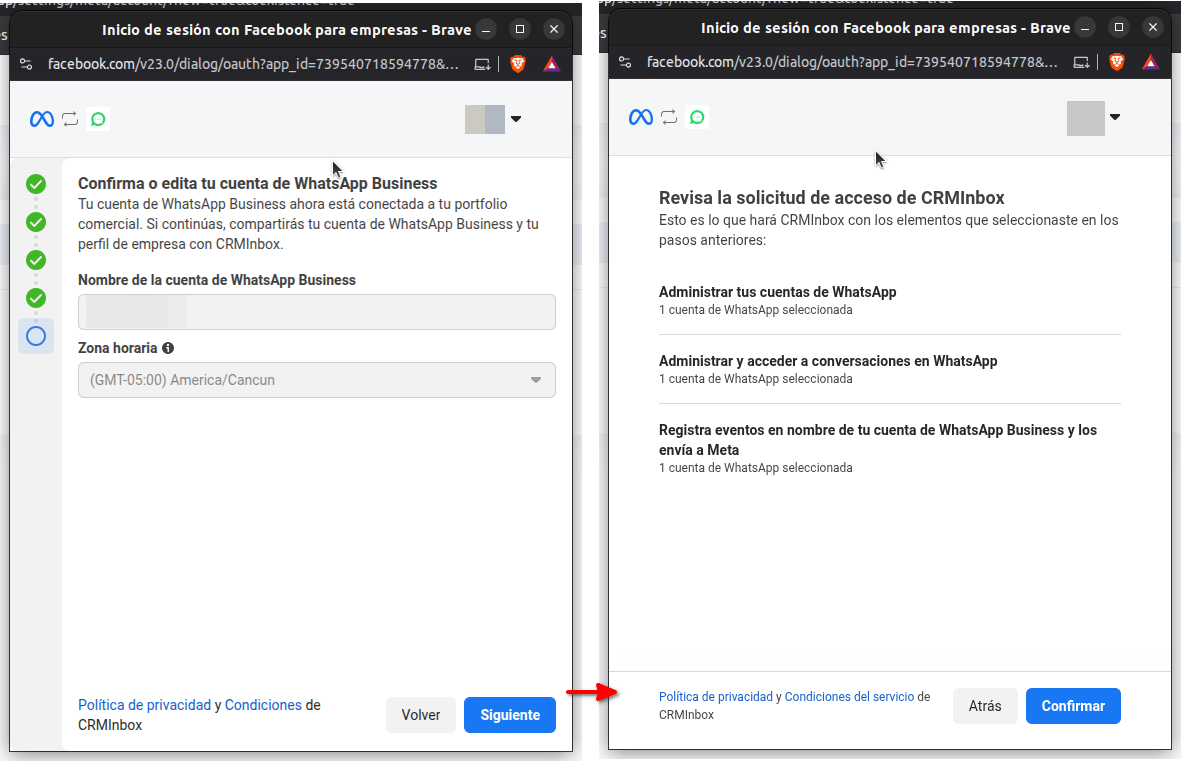Viewport: 1182px width, 761px height.
Task: Click Brave Shields icon in left window
Action: (x=517, y=64)
